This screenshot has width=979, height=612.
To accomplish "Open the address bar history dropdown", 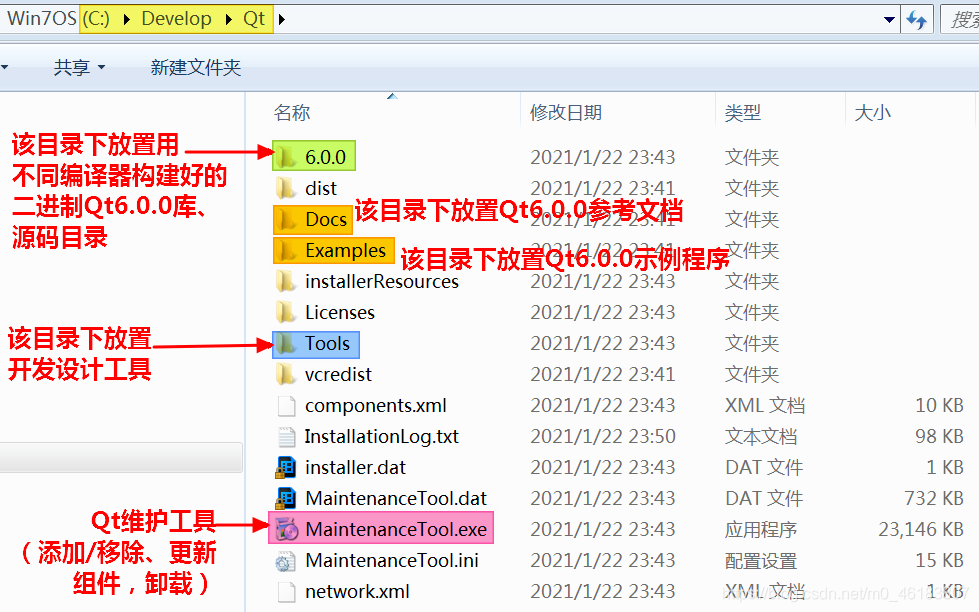I will coord(890,19).
